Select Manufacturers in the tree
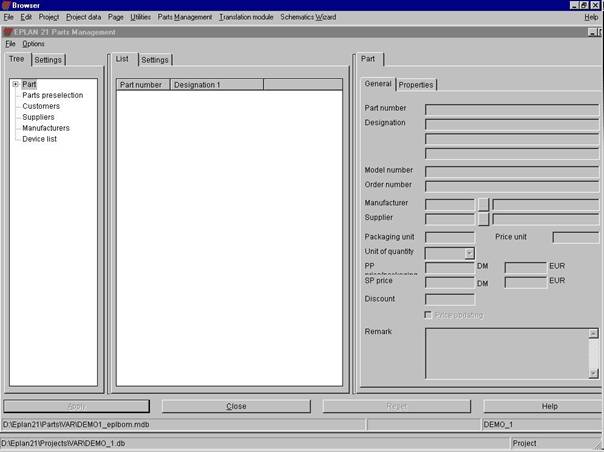Image resolution: width=604 pixels, height=452 pixels. (x=46, y=128)
